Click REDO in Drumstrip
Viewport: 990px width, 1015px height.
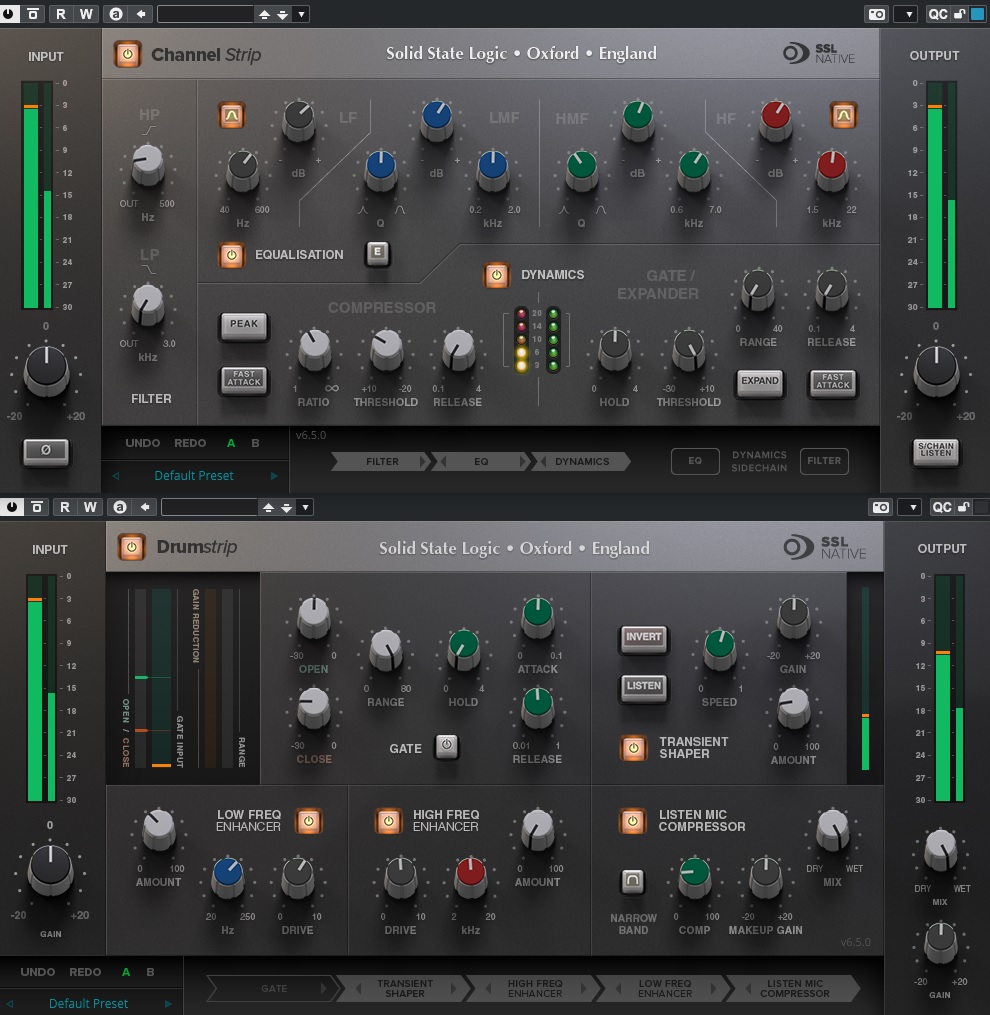[x=85, y=972]
